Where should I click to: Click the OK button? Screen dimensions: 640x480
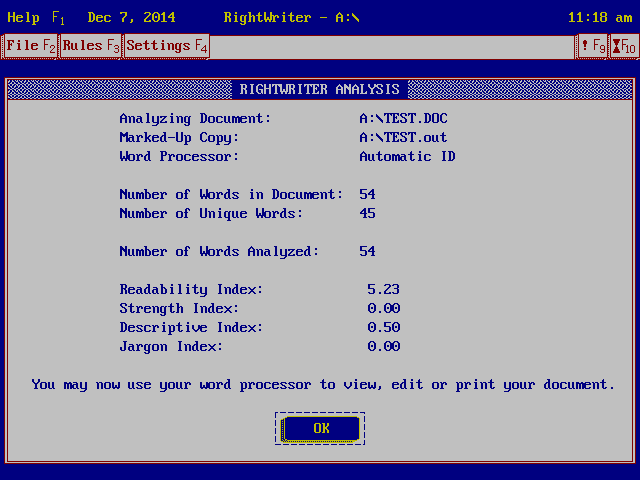coord(320,429)
